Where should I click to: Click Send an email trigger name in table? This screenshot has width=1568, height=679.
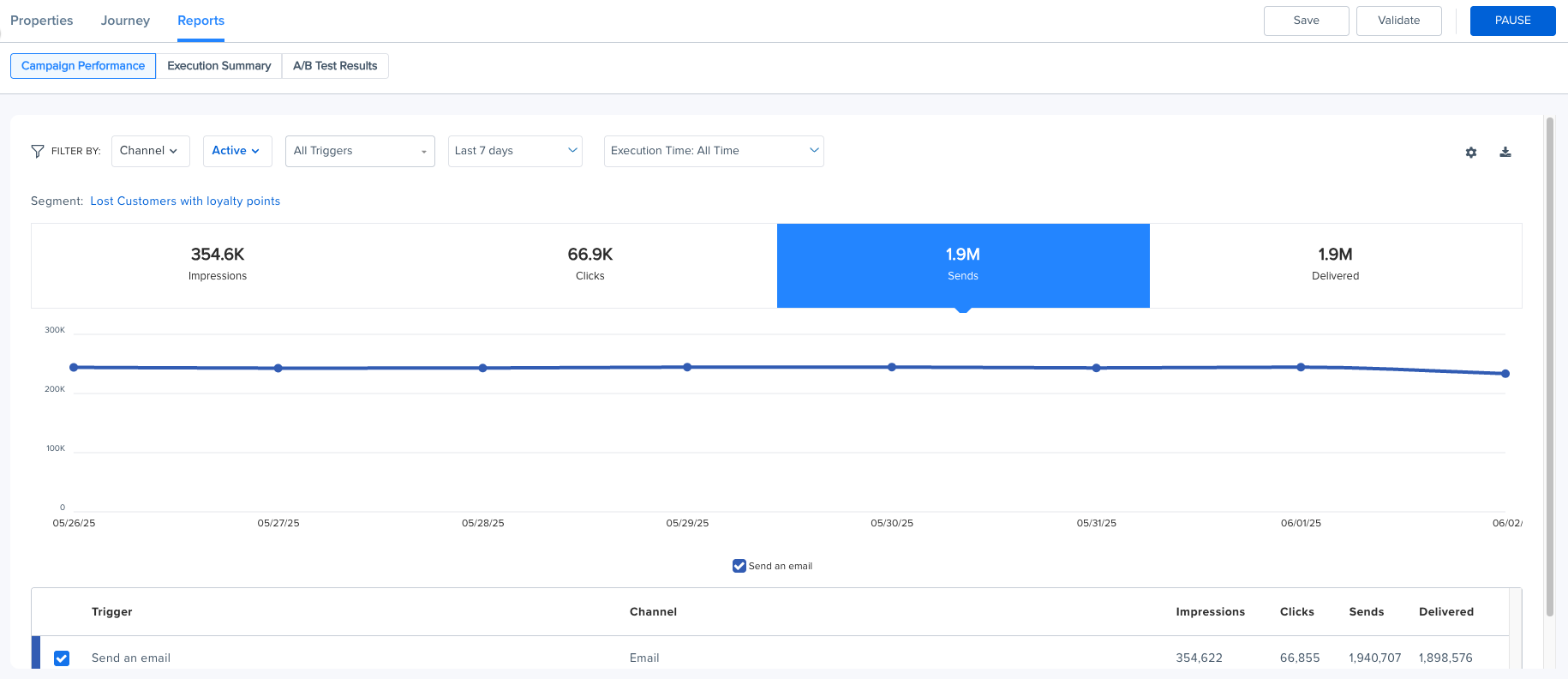(x=131, y=658)
